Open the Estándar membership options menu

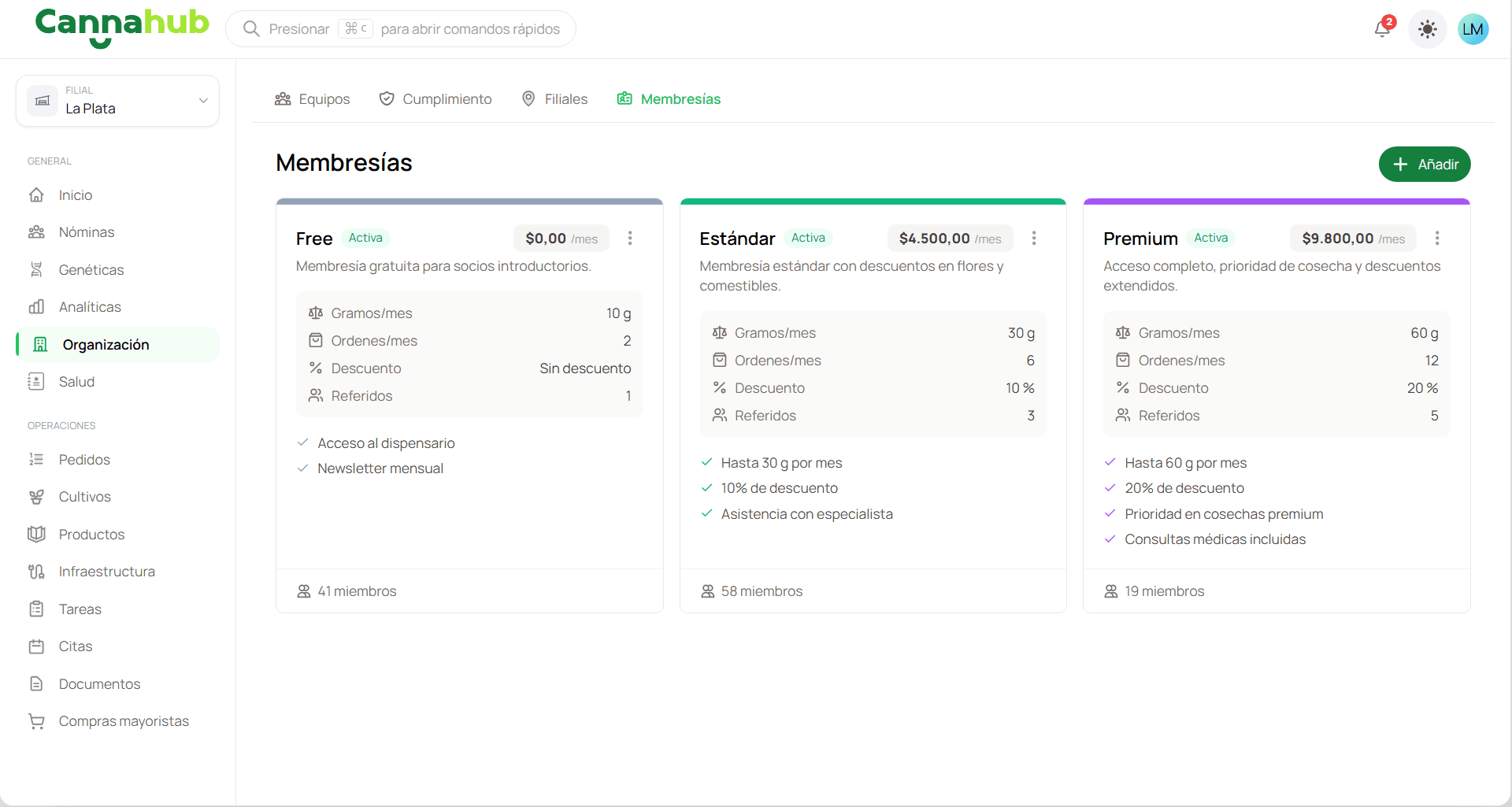(x=1034, y=239)
